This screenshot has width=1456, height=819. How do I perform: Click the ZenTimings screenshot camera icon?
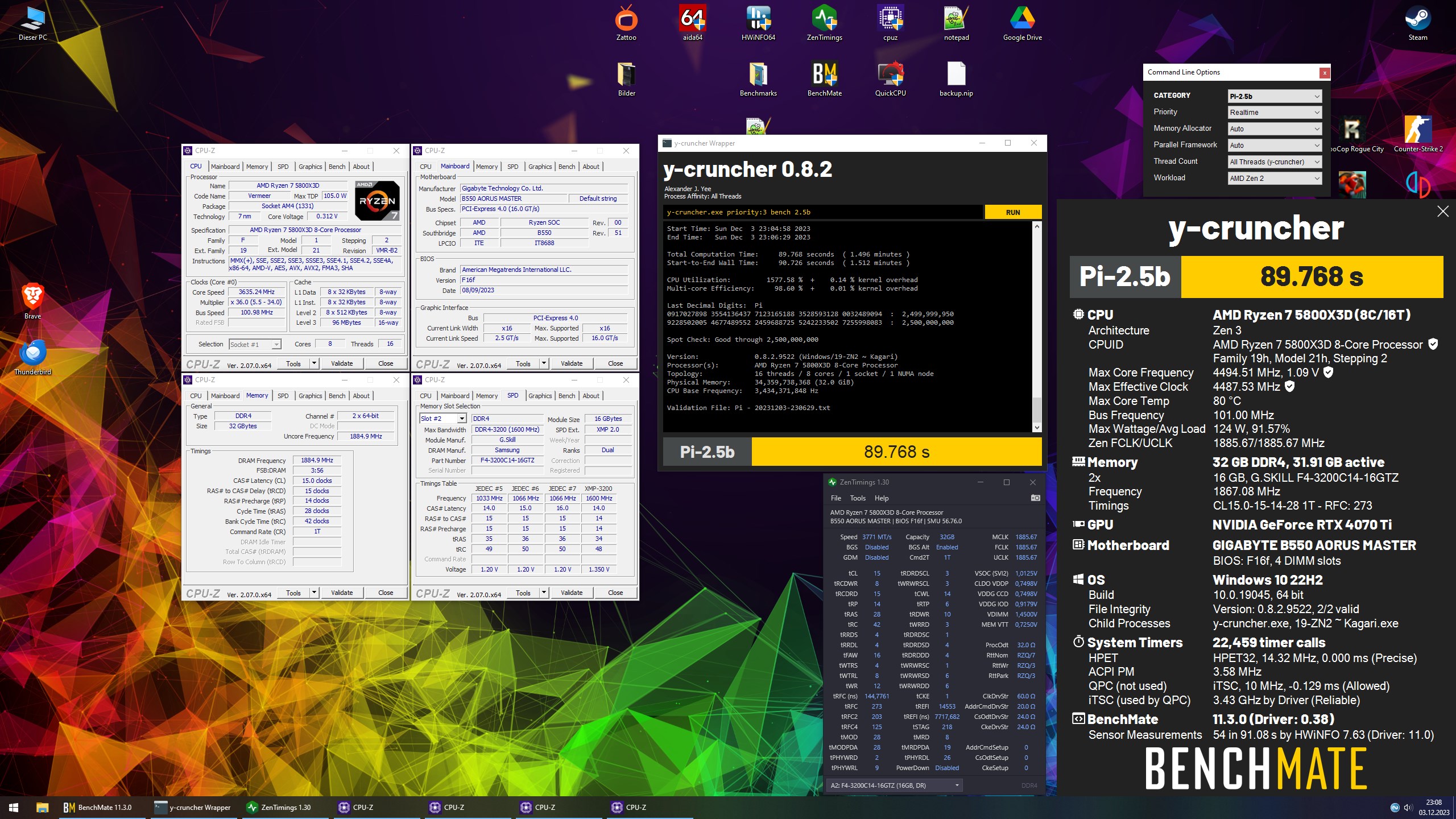[1035, 498]
